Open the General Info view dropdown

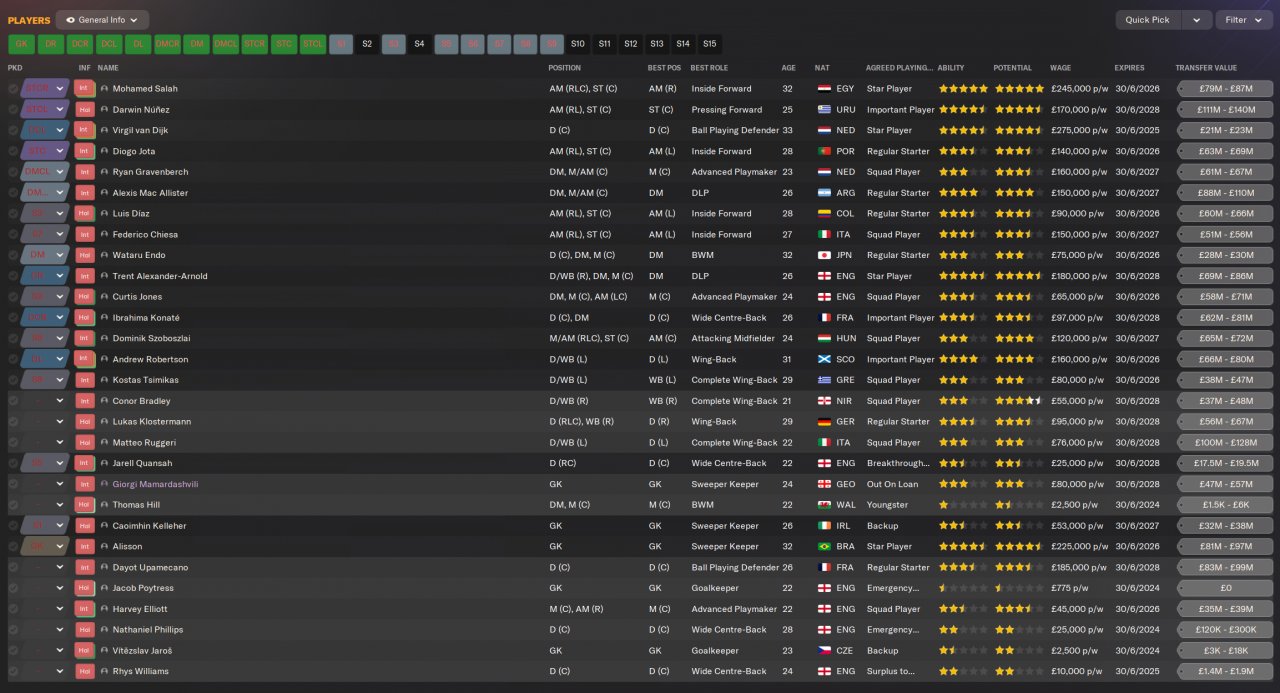click(103, 20)
